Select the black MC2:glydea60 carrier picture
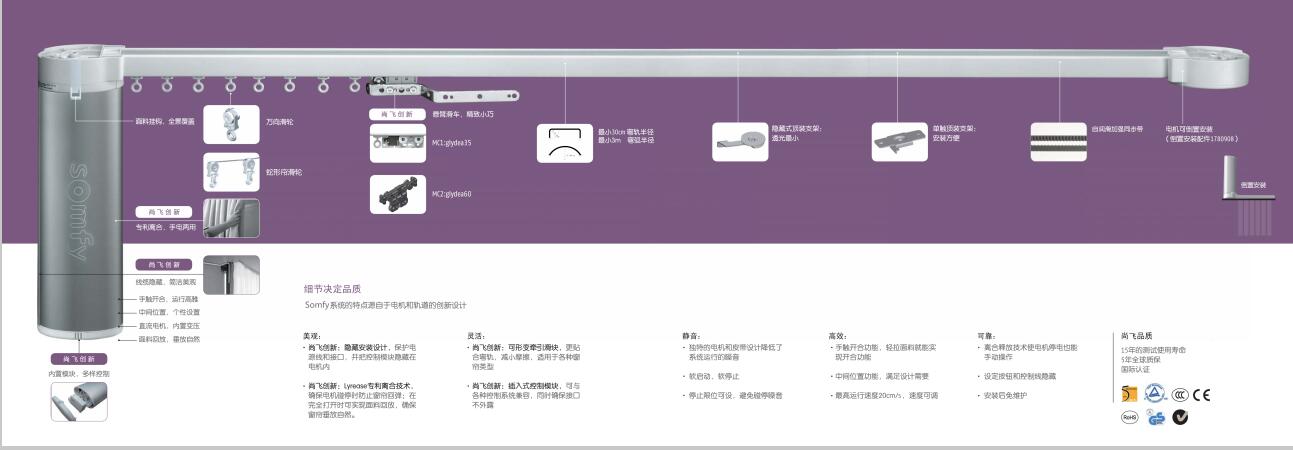This screenshot has height=450, width=1293. click(x=399, y=194)
